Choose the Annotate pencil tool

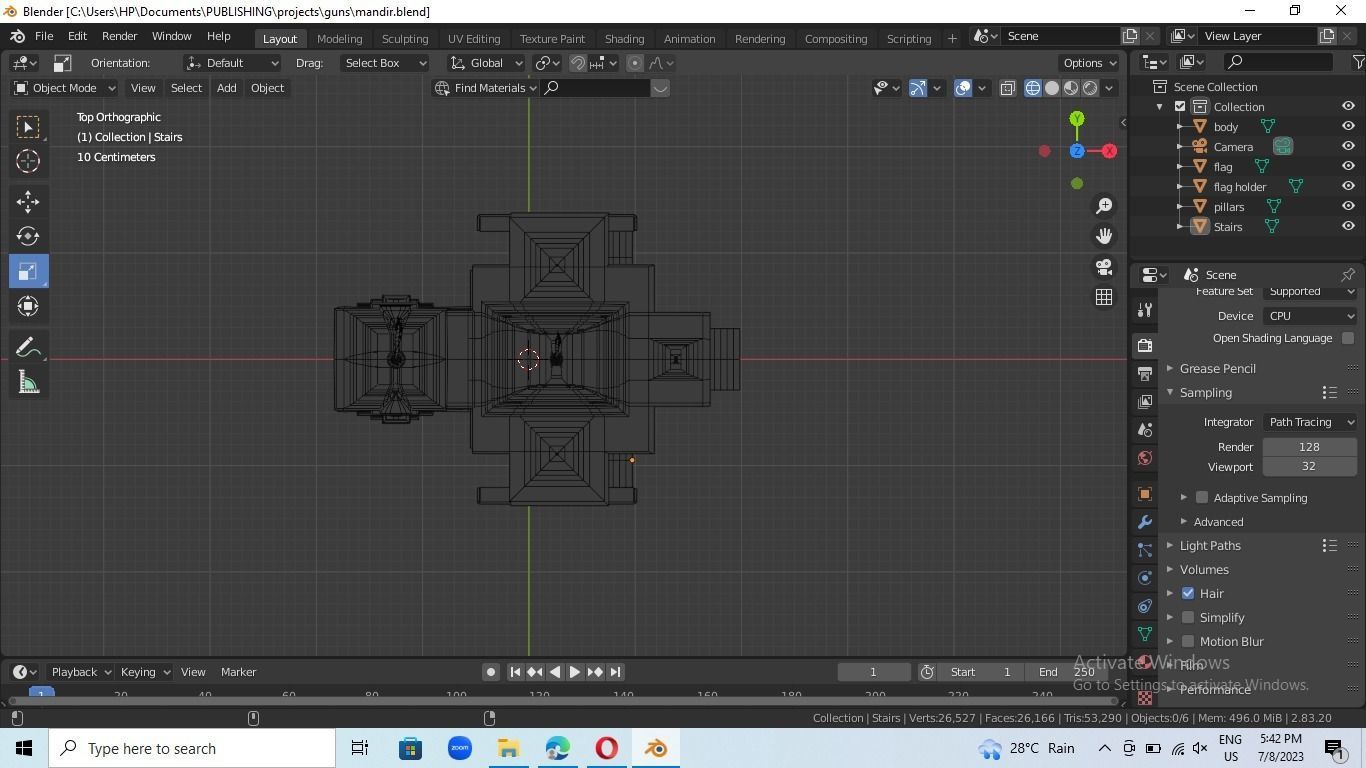(x=28, y=347)
